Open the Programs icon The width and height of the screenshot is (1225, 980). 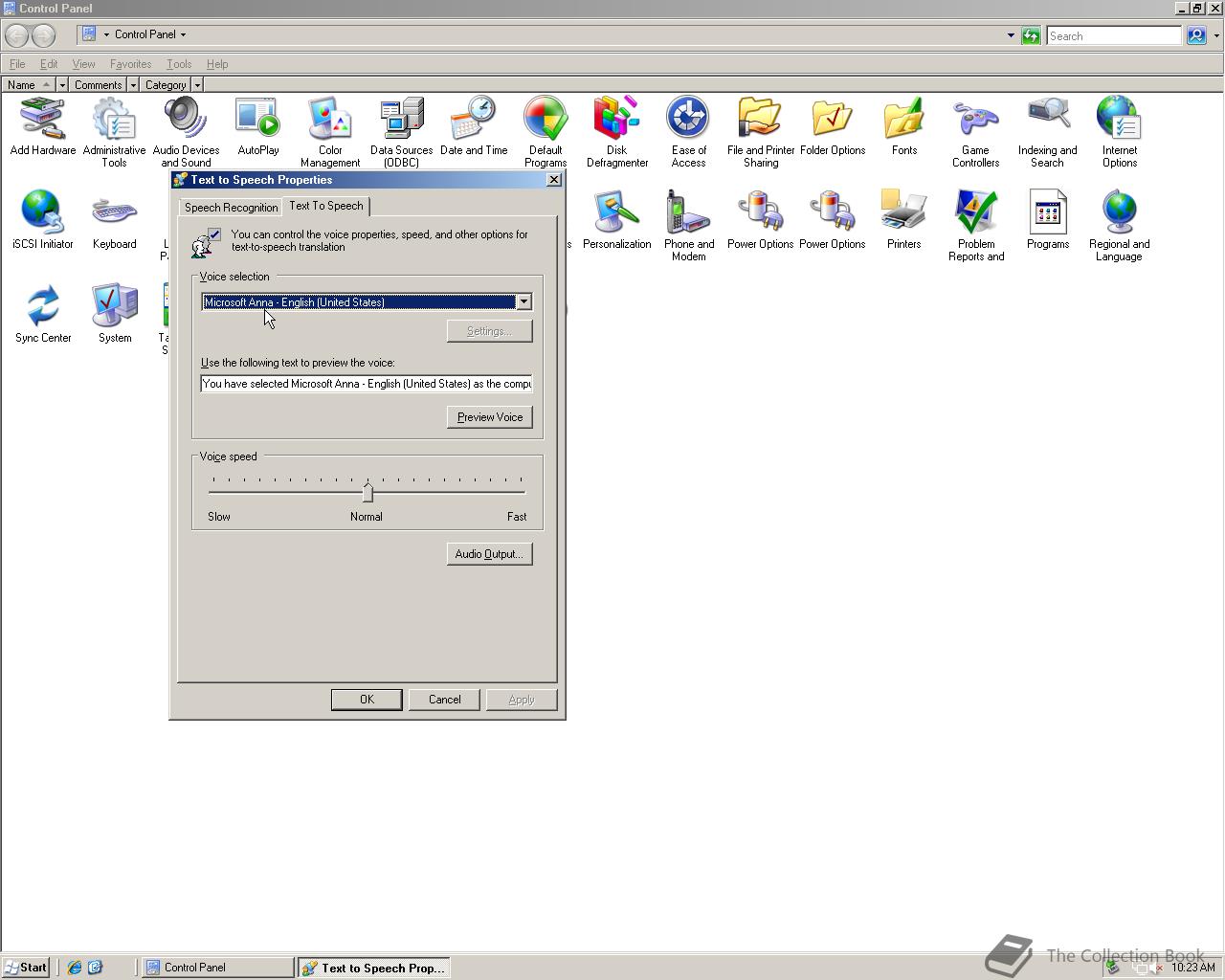coord(1048,220)
